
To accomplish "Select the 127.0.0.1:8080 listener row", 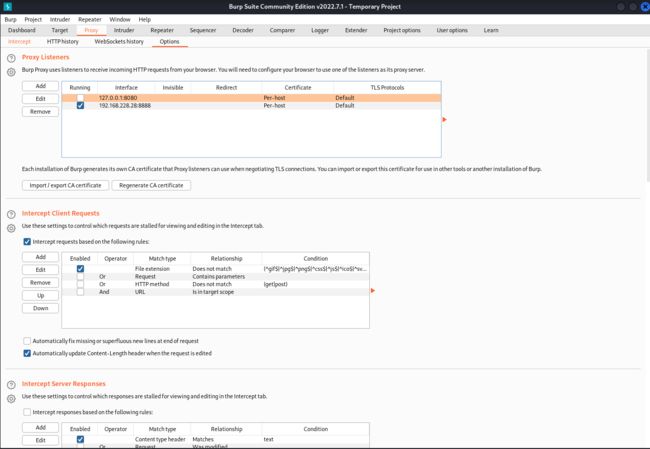I will click(x=251, y=98).
